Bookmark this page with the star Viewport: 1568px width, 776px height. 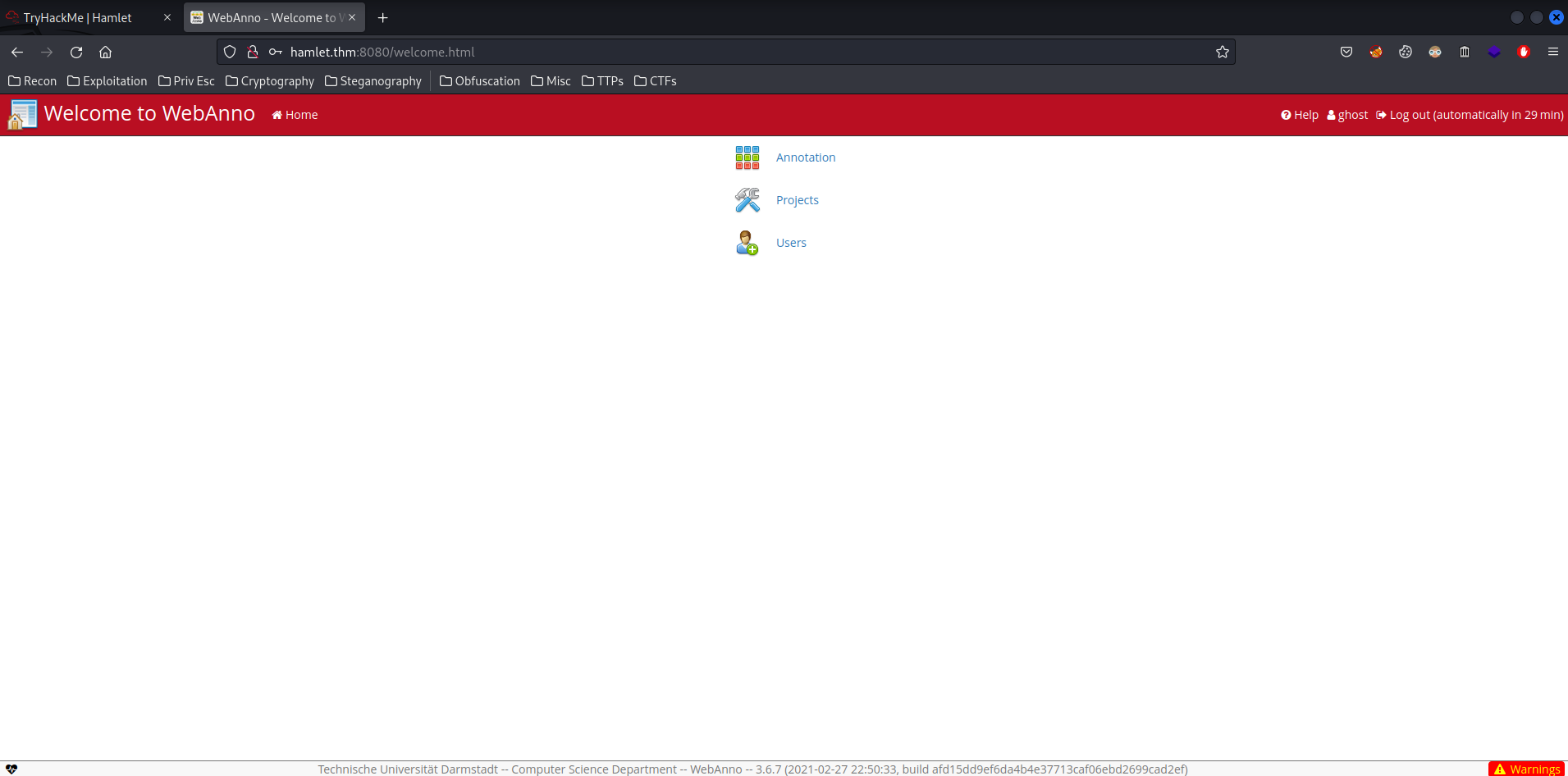coord(1223,52)
